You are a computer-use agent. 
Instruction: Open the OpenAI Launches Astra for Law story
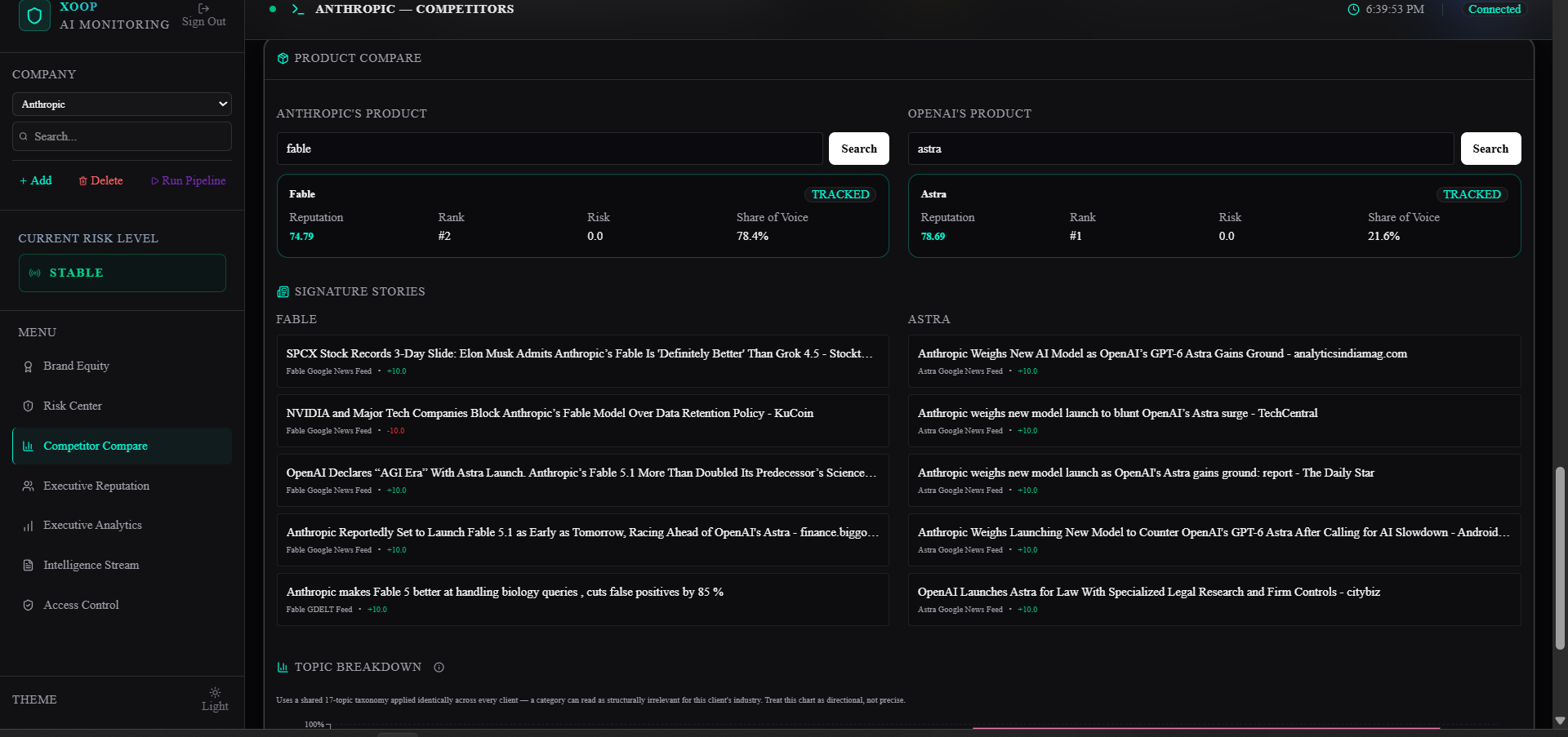tap(1214, 599)
